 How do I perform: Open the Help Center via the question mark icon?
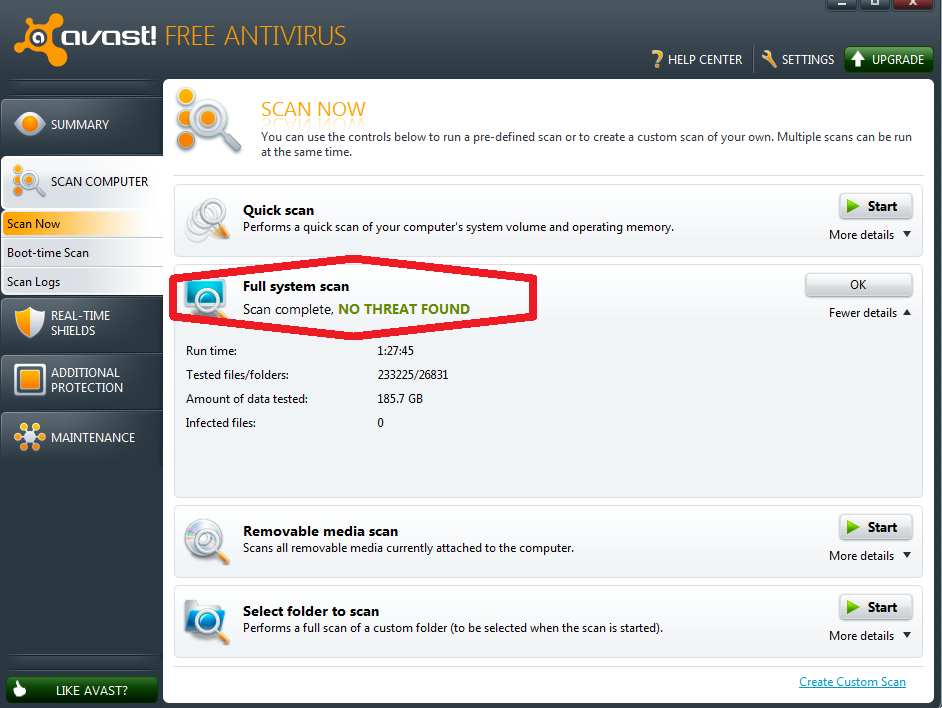coord(657,59)
